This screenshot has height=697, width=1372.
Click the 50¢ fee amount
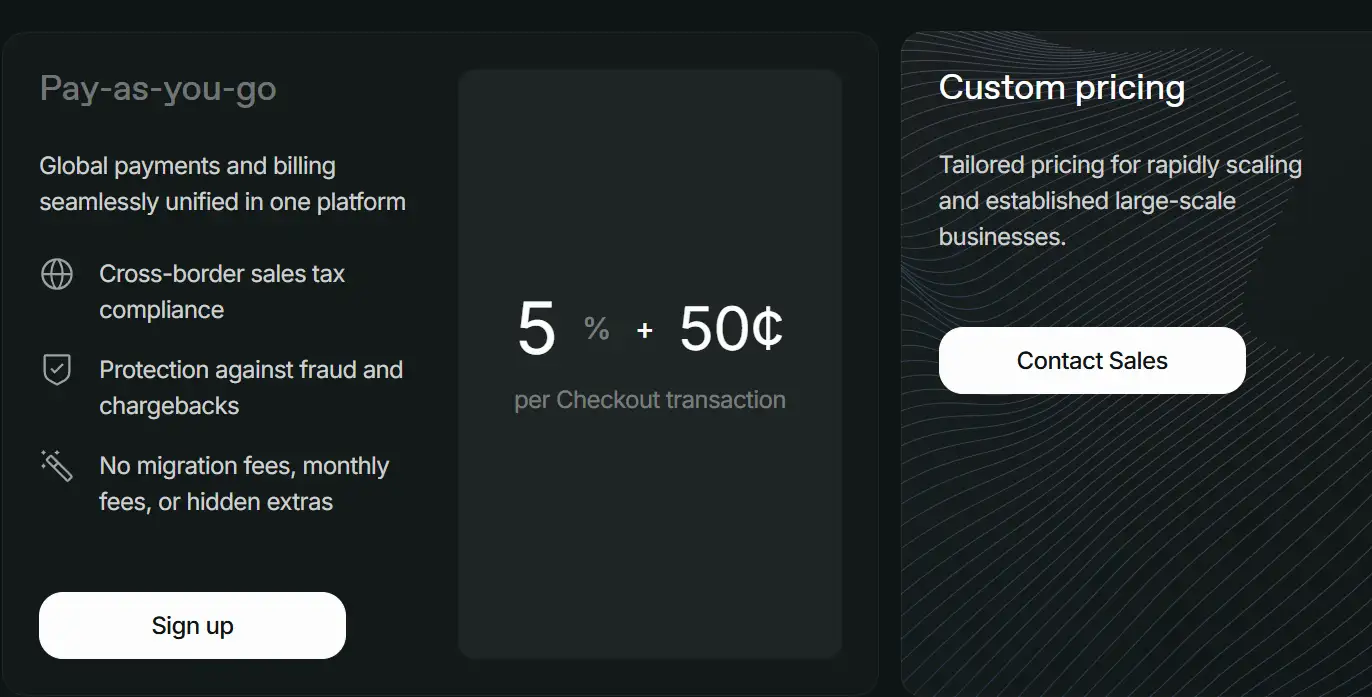(x=731, y=329)
